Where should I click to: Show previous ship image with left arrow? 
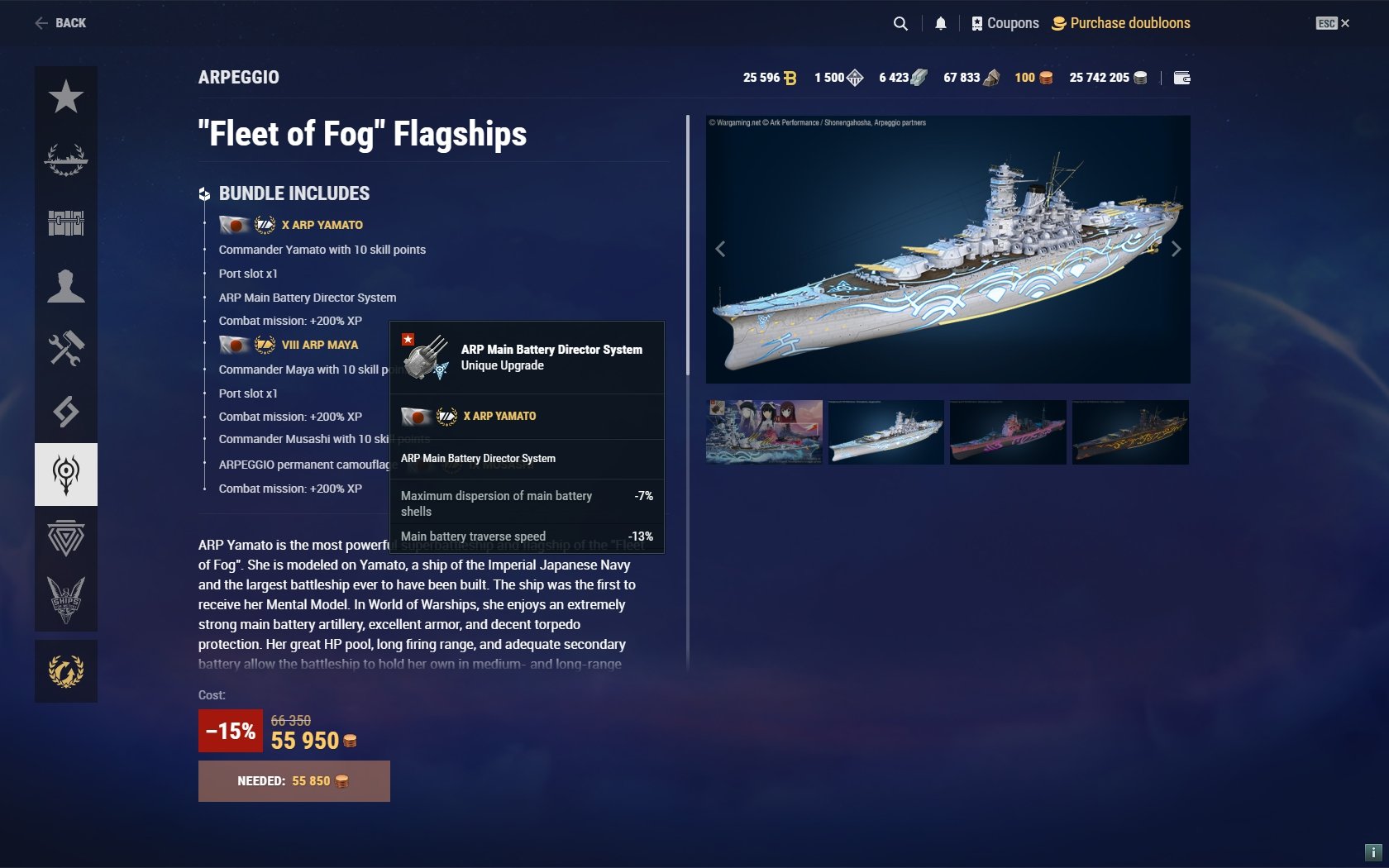pos(721,249)
